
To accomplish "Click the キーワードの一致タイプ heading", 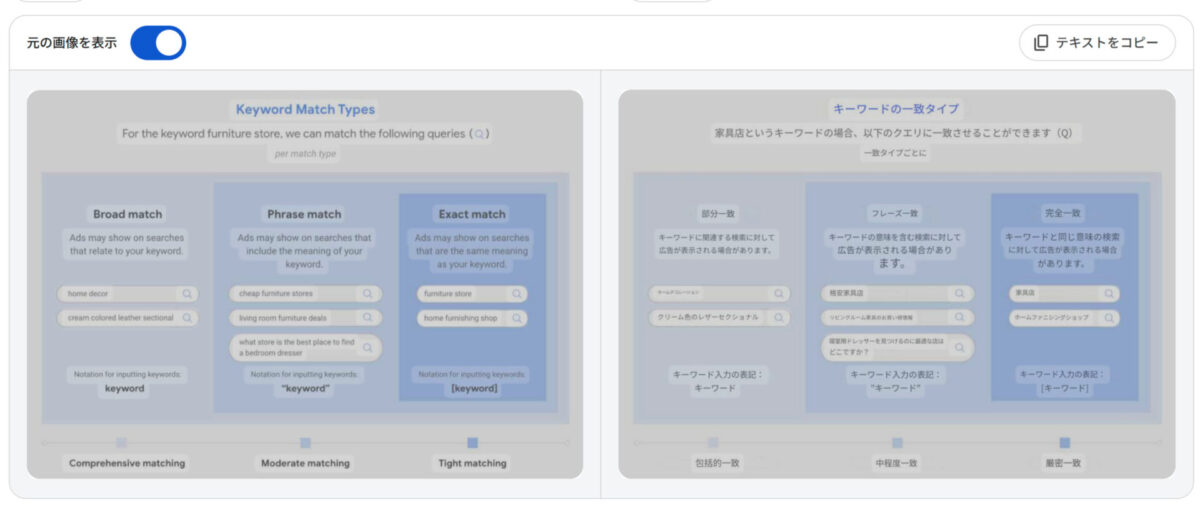I will coord(896,109).
